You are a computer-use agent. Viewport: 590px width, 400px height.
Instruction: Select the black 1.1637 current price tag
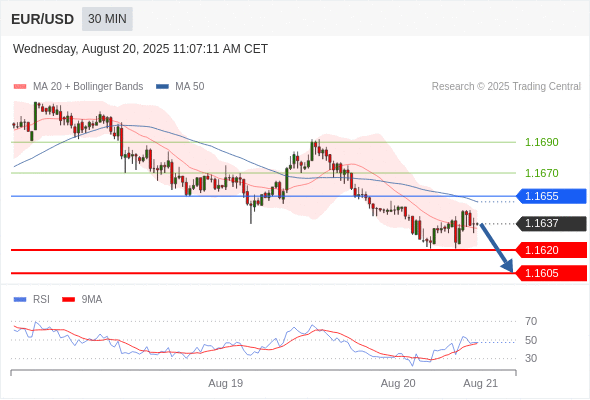[551, 224]
